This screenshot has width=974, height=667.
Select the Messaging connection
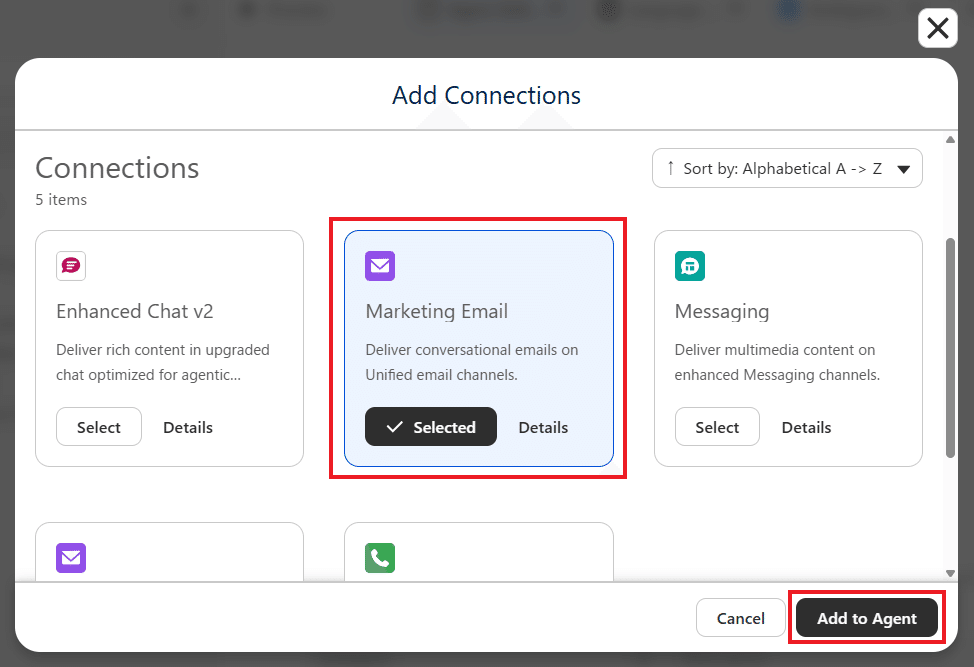717,427
